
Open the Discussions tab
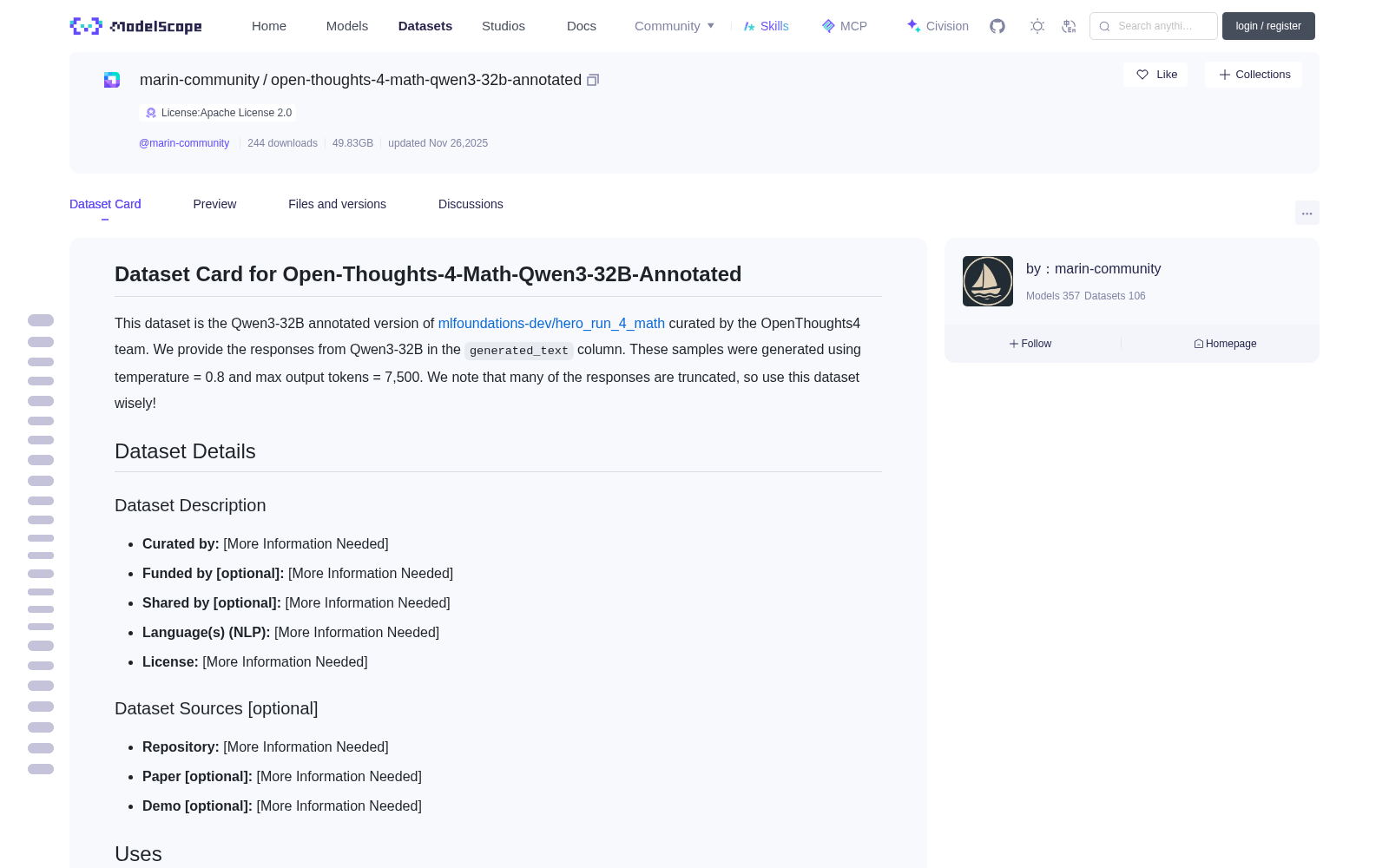coord(471,204)
